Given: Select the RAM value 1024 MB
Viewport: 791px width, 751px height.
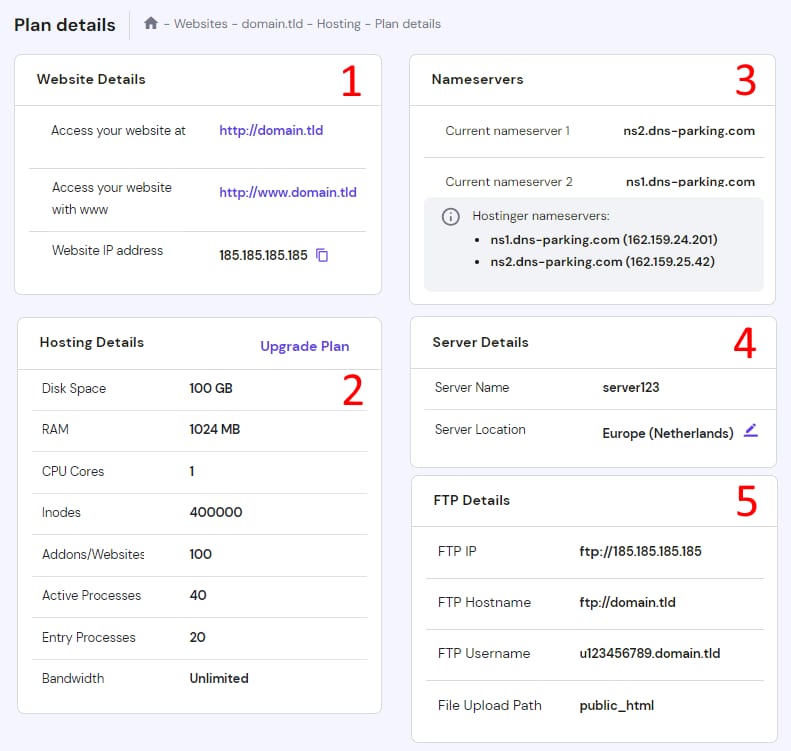Looking at the screenshot, I should click(214, 429).
